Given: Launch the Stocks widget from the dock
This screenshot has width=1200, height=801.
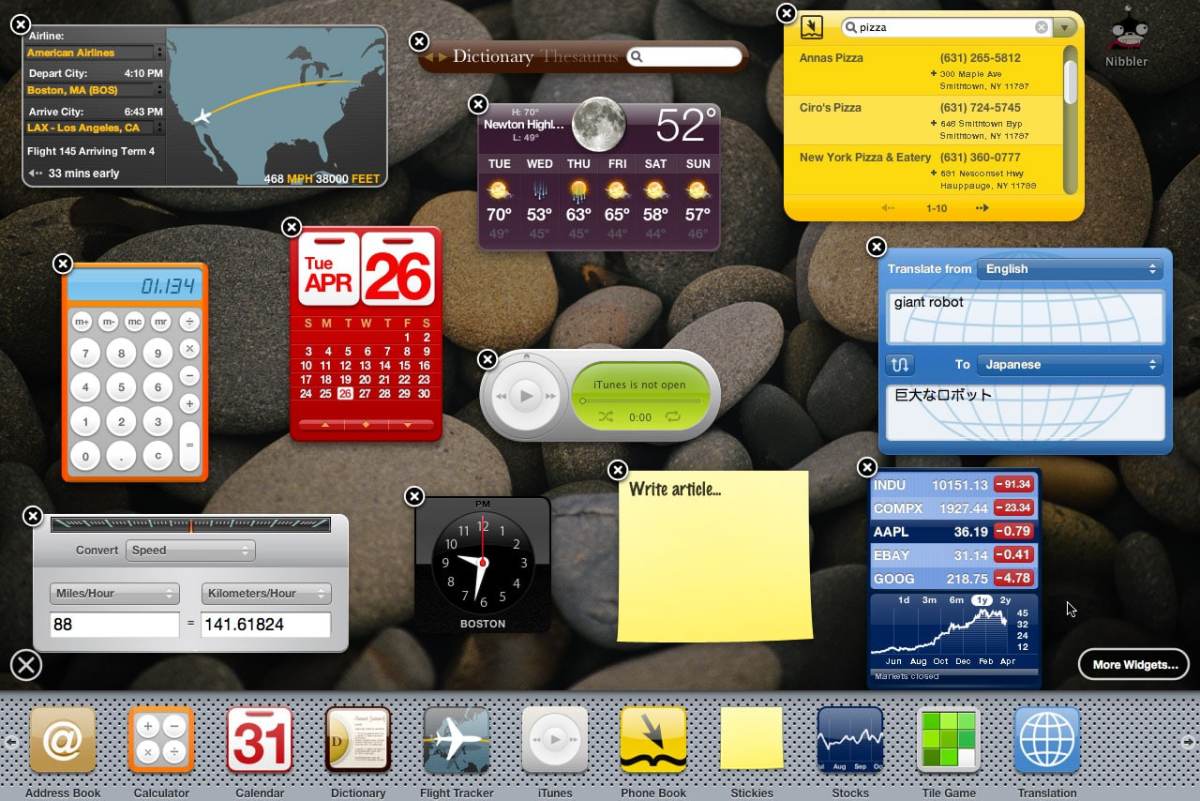Looking at the screenshot, I should (850, 740).
